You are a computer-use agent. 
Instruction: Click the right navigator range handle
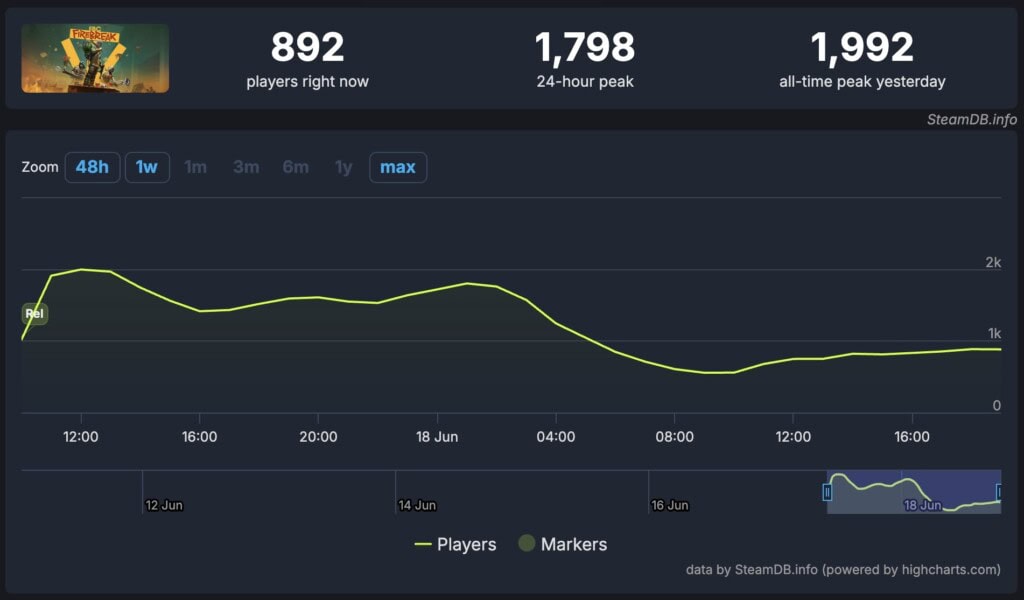point(999,492)
